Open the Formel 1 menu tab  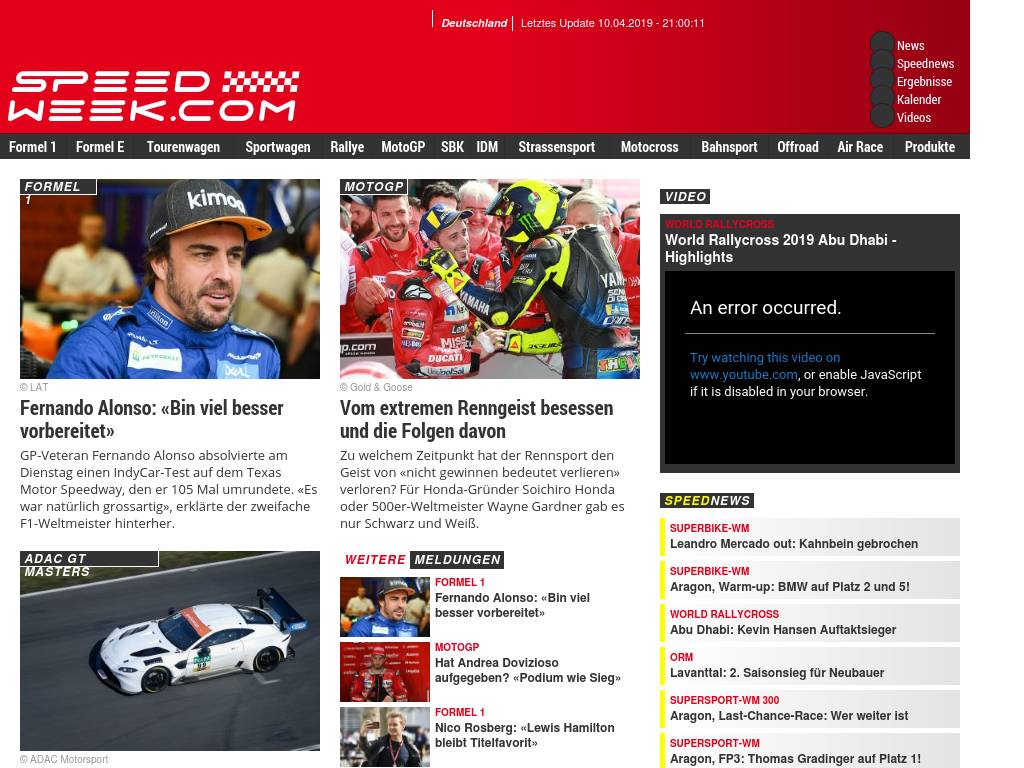click(33, 147)
